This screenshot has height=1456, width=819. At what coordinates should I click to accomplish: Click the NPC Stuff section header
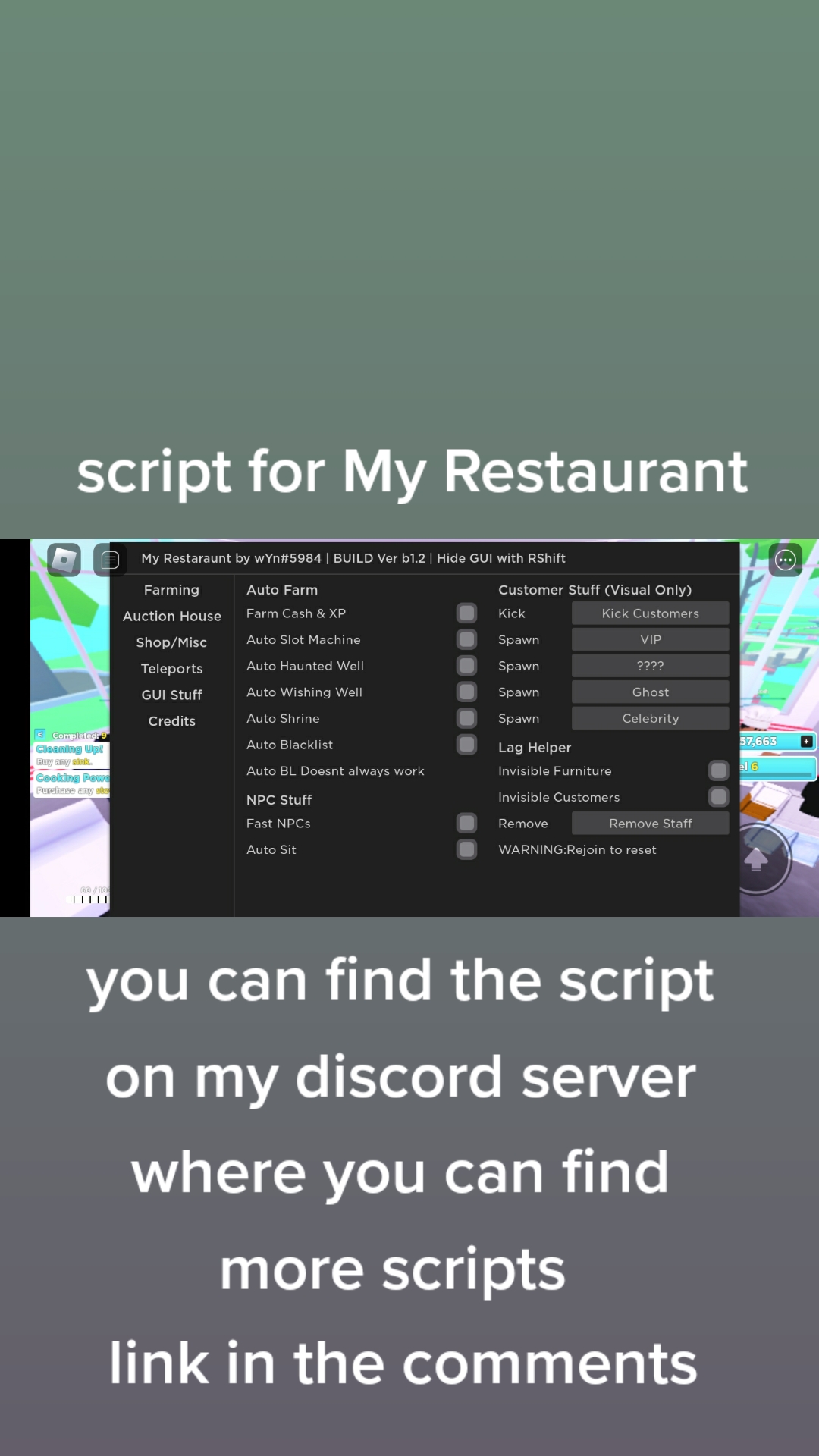click(x=279, y=800)
